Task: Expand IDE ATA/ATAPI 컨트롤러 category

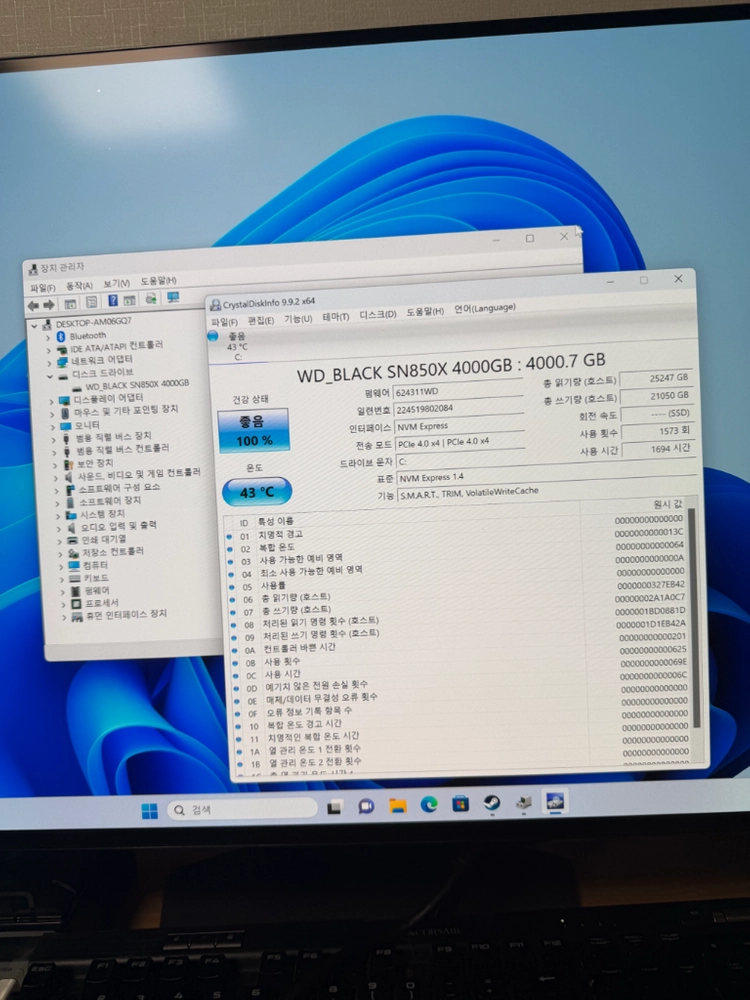Action: pyautogui.click(x=48, y=351)
